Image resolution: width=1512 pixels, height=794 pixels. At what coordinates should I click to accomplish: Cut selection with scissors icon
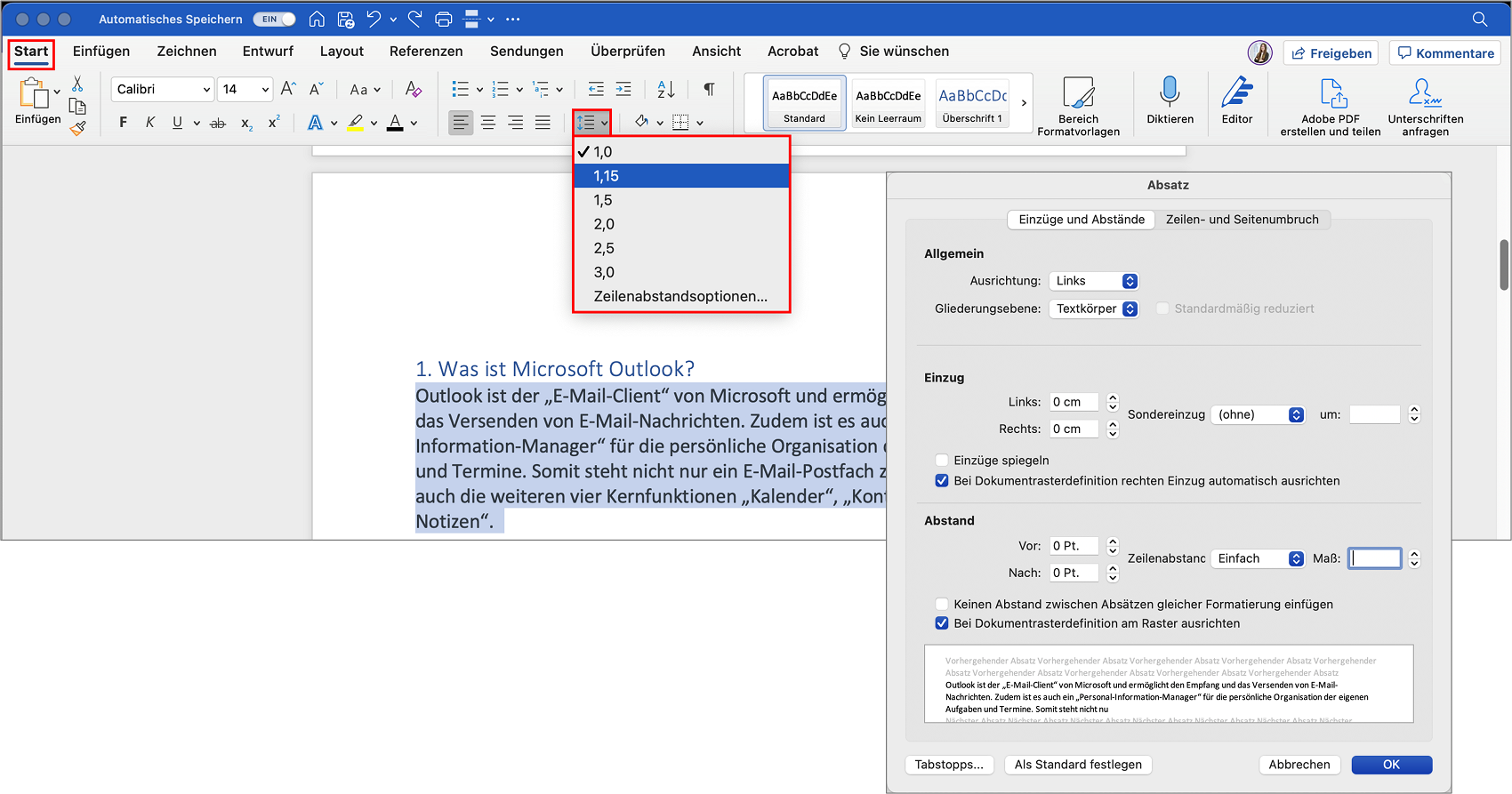point(77,84)
